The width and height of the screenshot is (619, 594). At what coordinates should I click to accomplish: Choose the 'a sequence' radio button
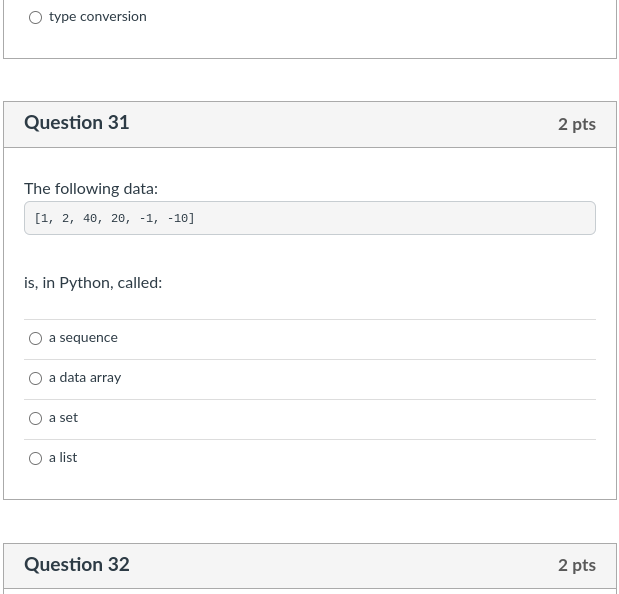pos(36,338)
